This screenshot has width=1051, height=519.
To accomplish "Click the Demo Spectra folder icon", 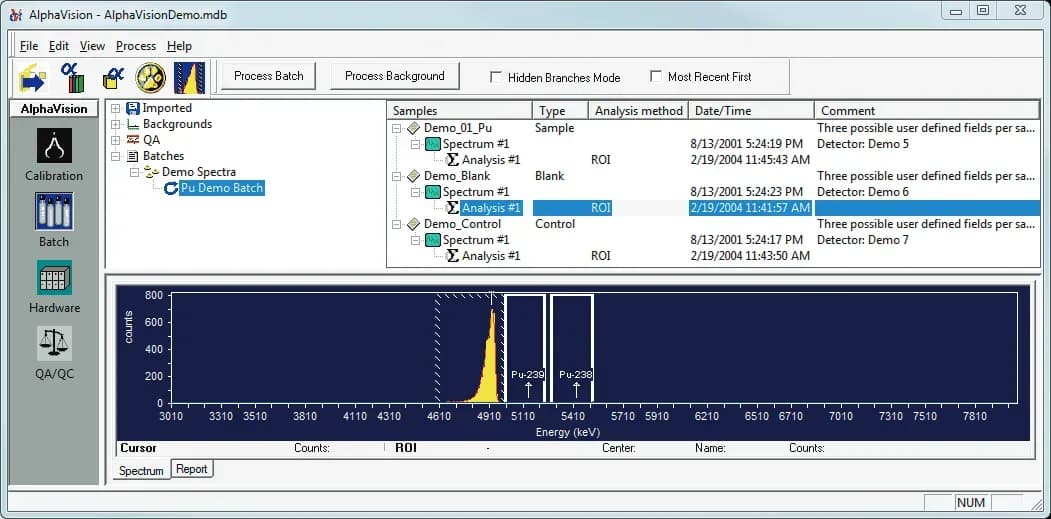I will (x=152, y=172).
